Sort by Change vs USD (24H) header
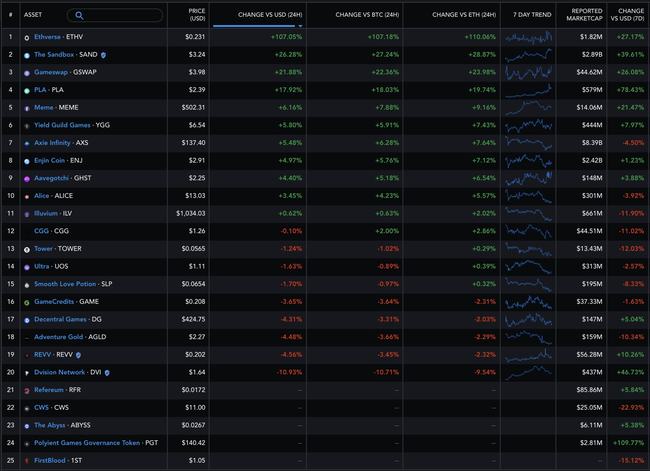The image size is (650, 471). [x=270, y=15]
